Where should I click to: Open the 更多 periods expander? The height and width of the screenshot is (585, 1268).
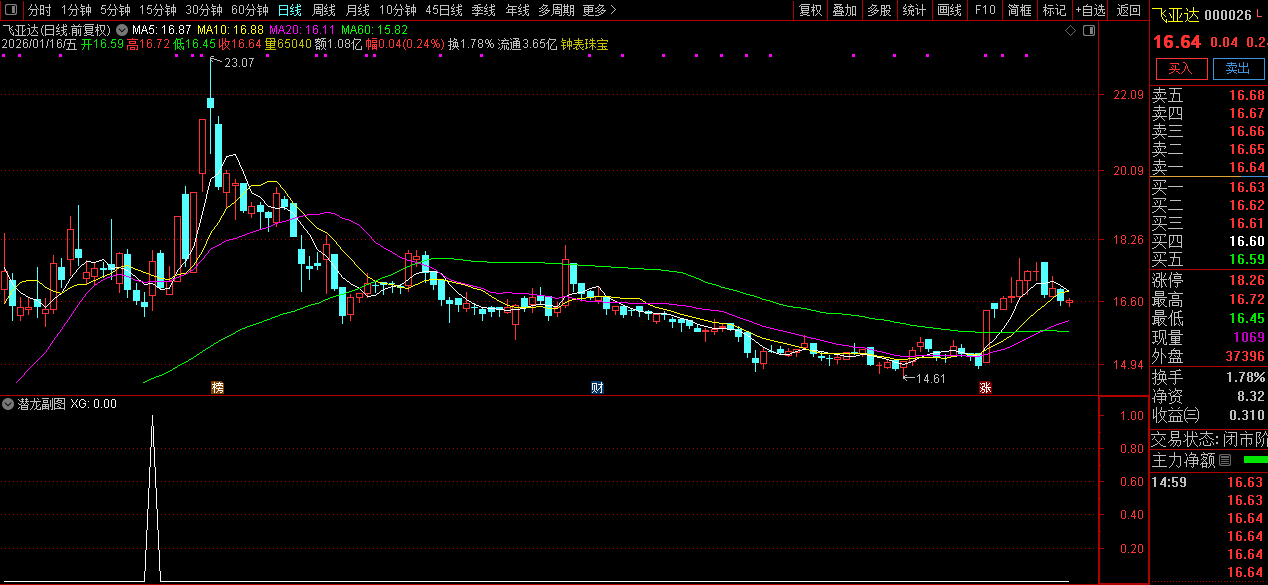[x=599, y=10]
